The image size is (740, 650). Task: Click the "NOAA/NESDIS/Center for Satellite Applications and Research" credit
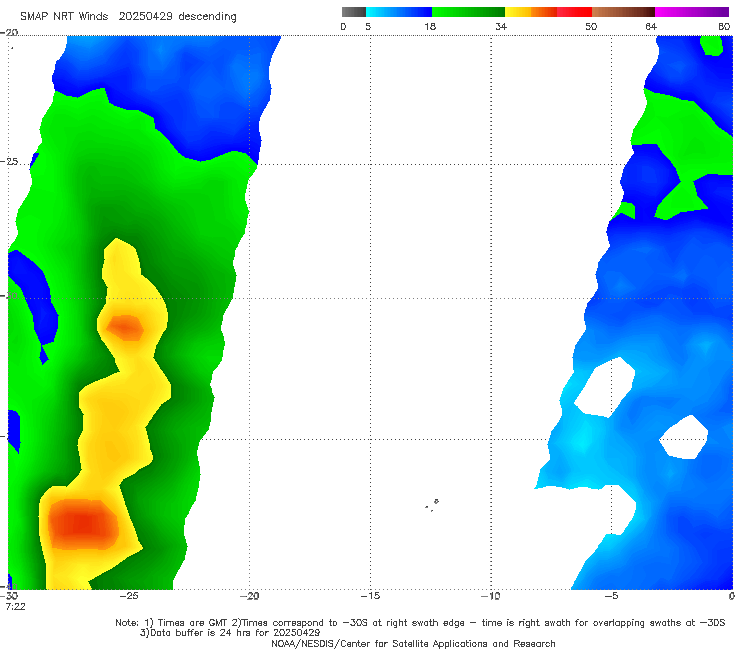[413, 644]
